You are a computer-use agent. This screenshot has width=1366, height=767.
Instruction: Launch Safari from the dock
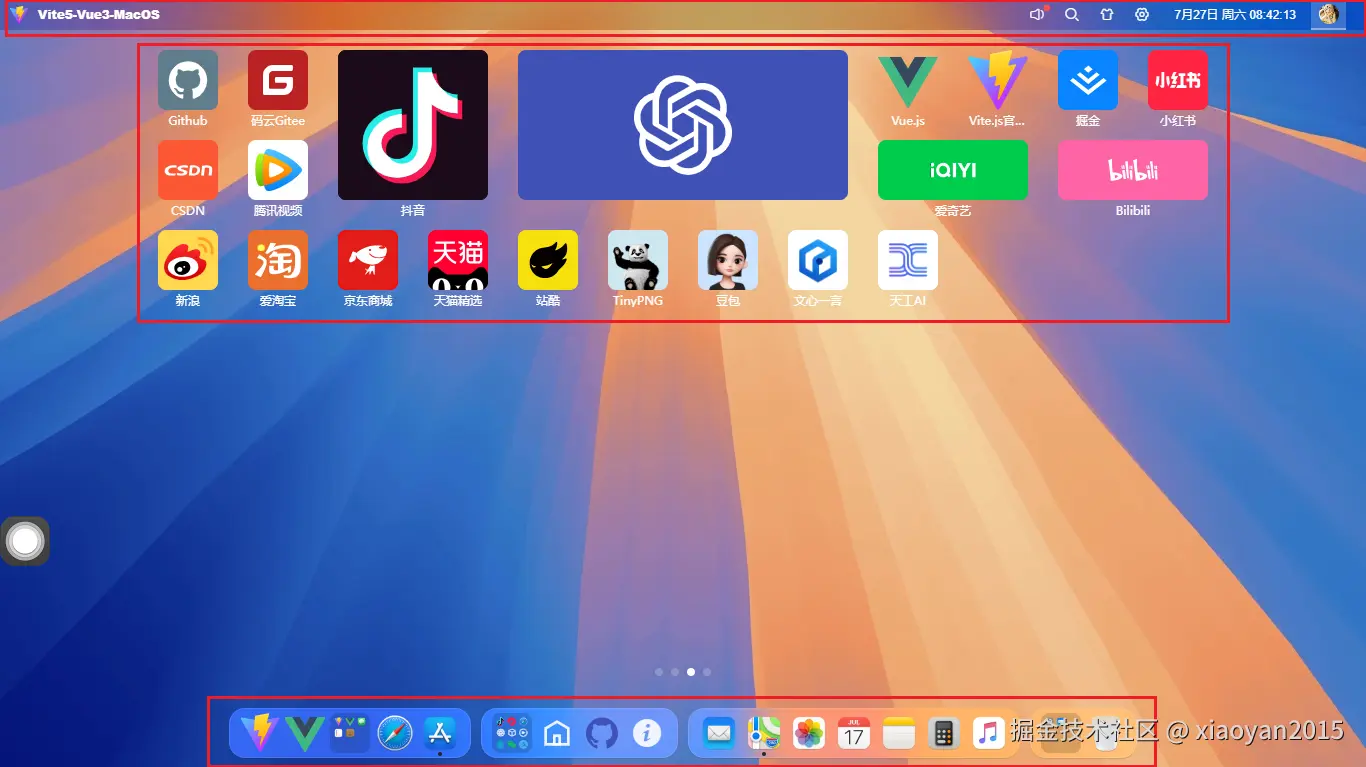tap(395, 733)
